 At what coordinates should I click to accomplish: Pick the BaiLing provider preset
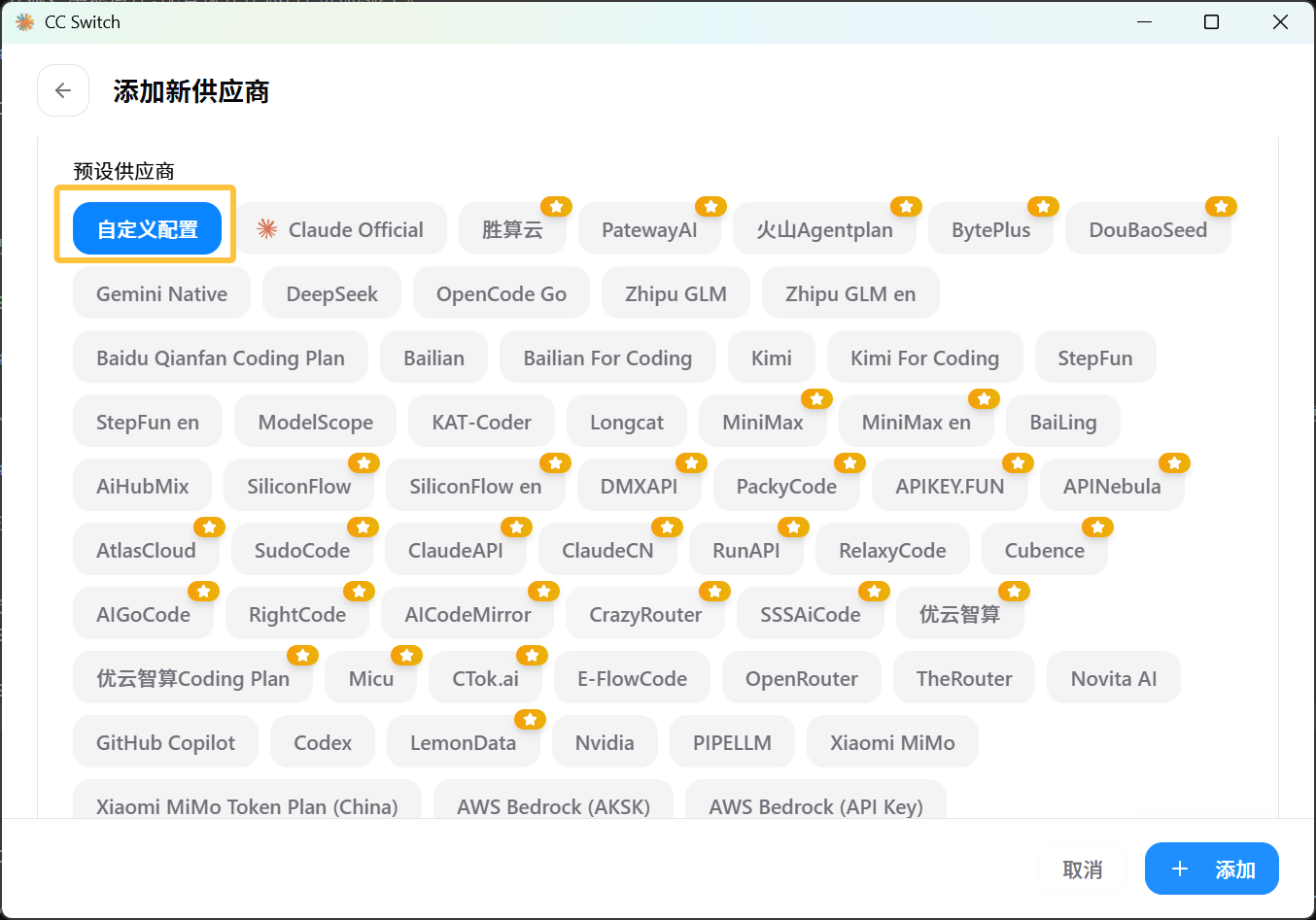click(x=1063, y=422)
